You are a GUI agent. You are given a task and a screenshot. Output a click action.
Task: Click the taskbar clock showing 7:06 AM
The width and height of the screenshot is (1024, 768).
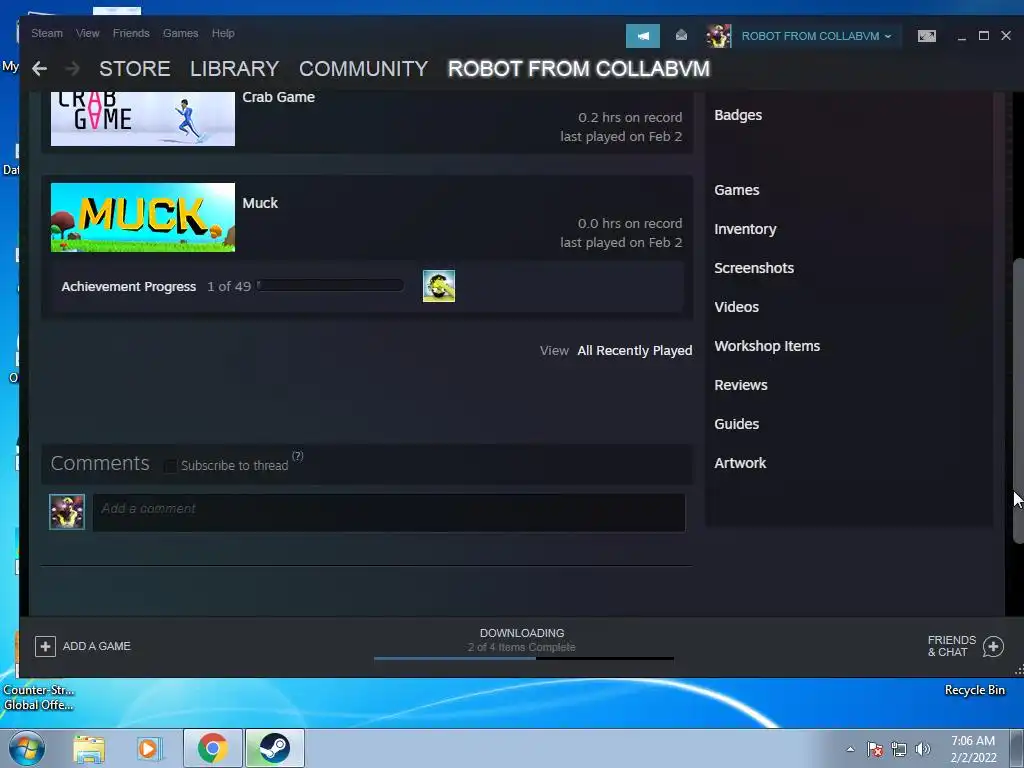coord(973,749)
